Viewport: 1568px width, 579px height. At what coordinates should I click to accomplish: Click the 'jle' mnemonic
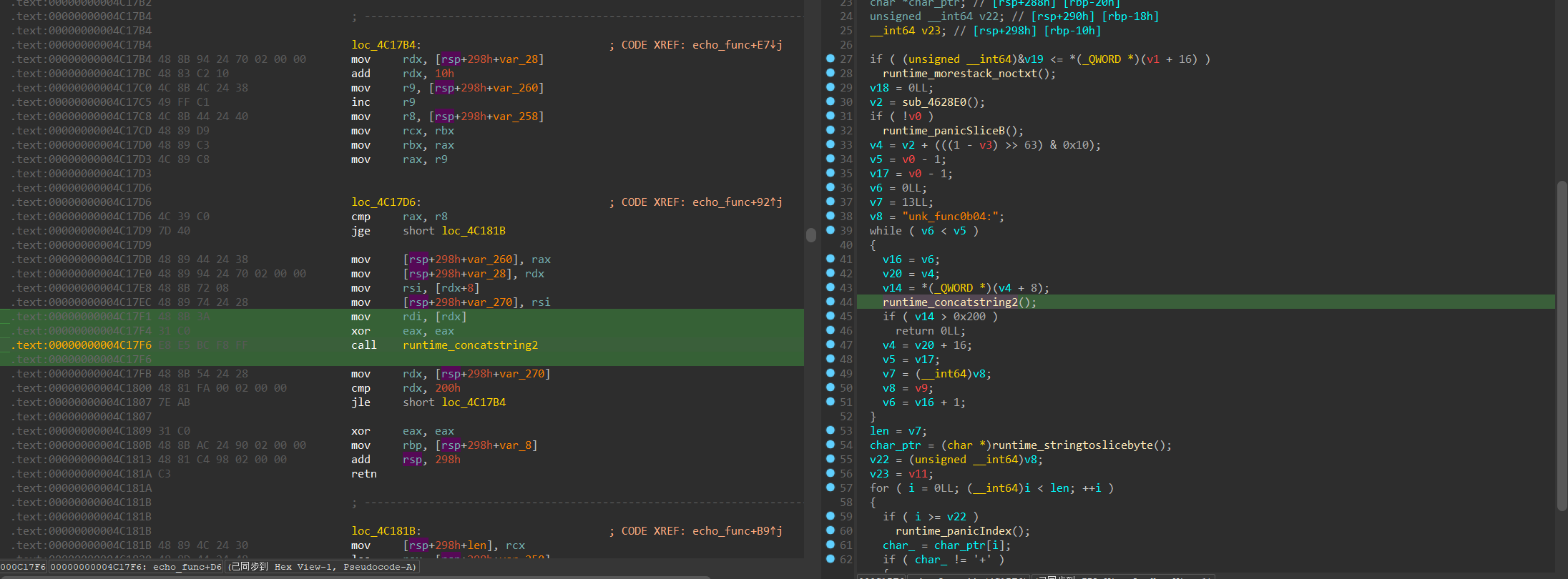[x=361, y=402]
